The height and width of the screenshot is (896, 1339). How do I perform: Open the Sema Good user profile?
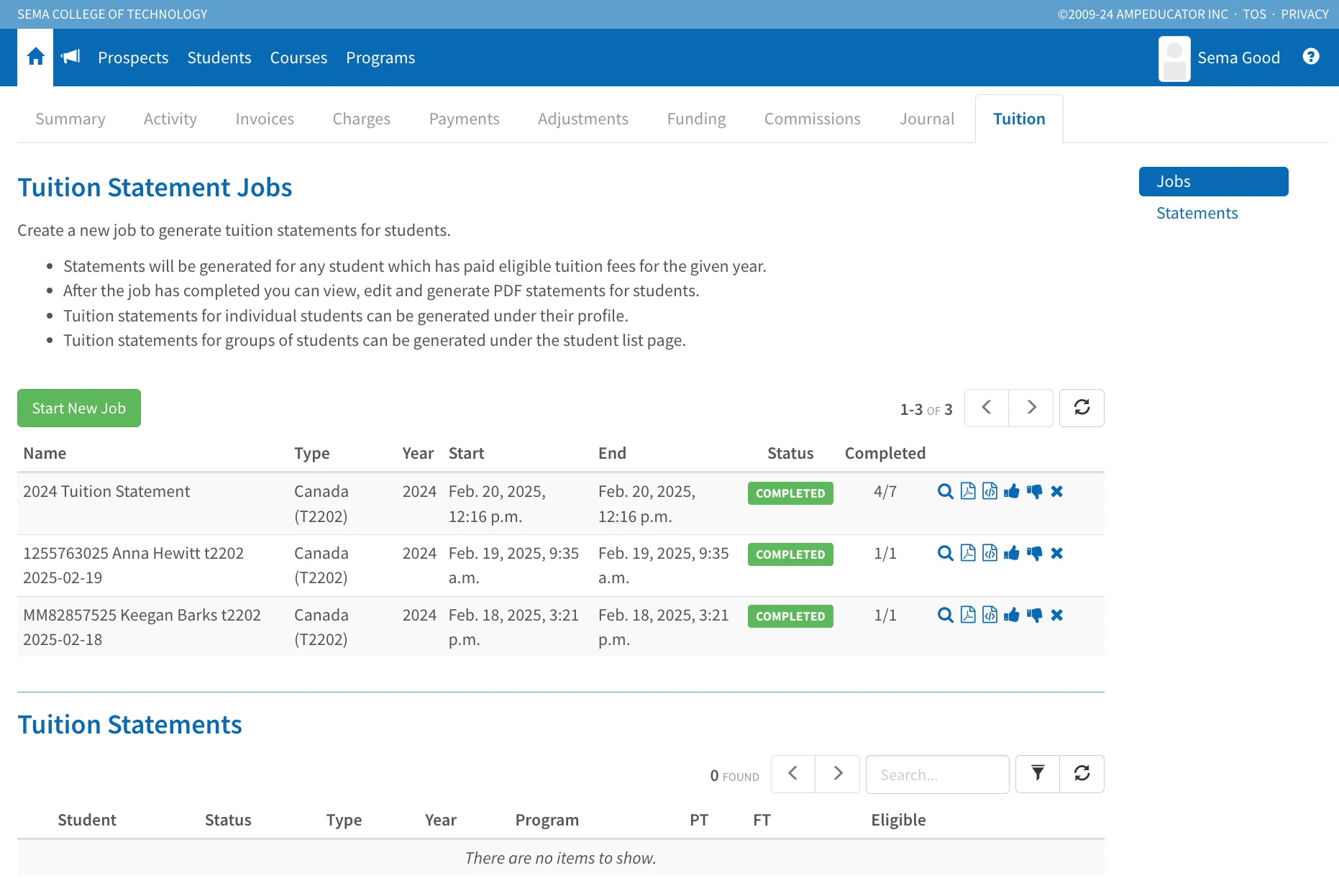click(1220, 58)
